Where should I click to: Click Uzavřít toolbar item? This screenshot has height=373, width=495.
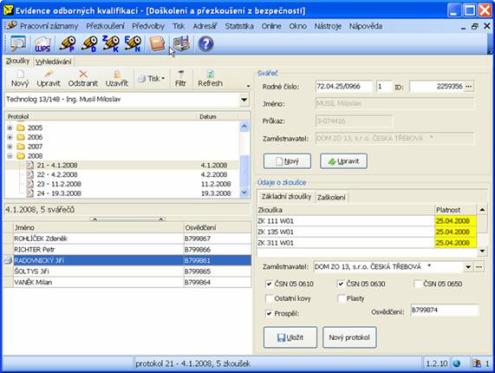click(117, 79)
